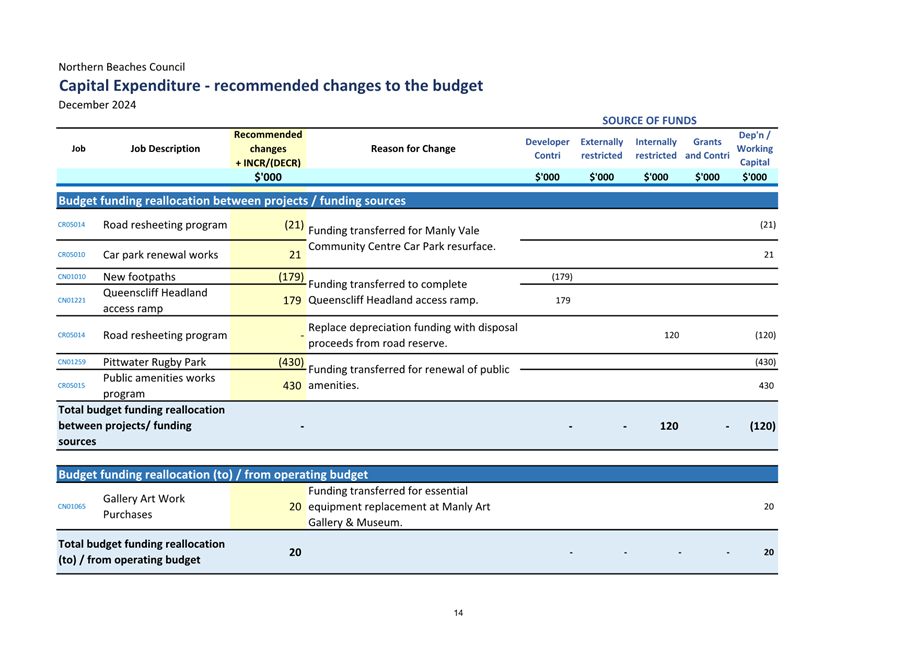Open job code CN01065 link
The image size is (916, 647).
pyautogui.click(x=71, y=507)
